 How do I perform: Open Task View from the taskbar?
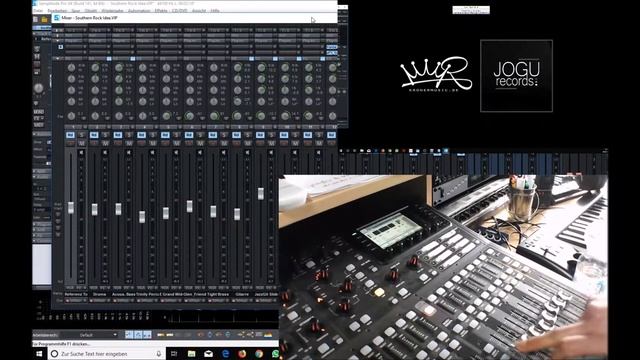pyautogui.click(x=174, y=353)
